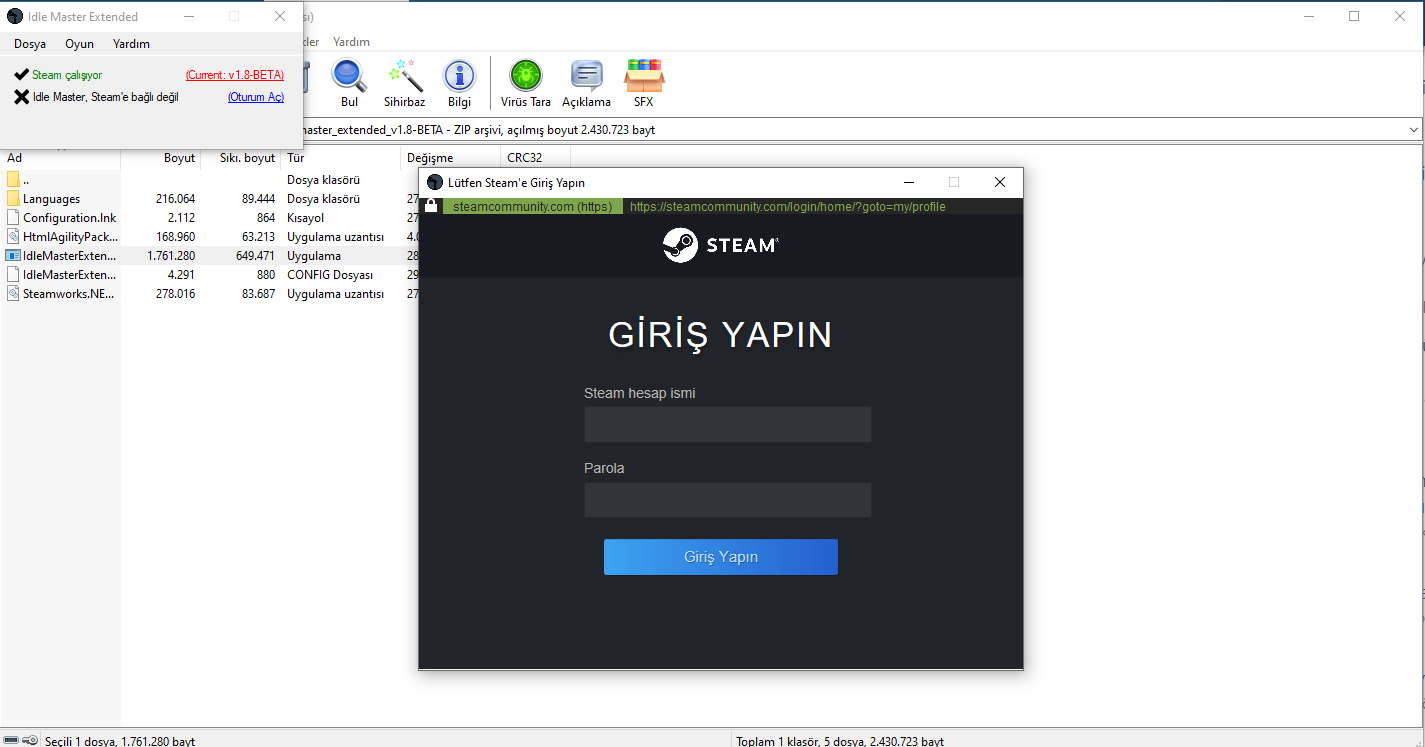
Task: Sort by Sıkı. boyut column header
Action: coord(241,158)
